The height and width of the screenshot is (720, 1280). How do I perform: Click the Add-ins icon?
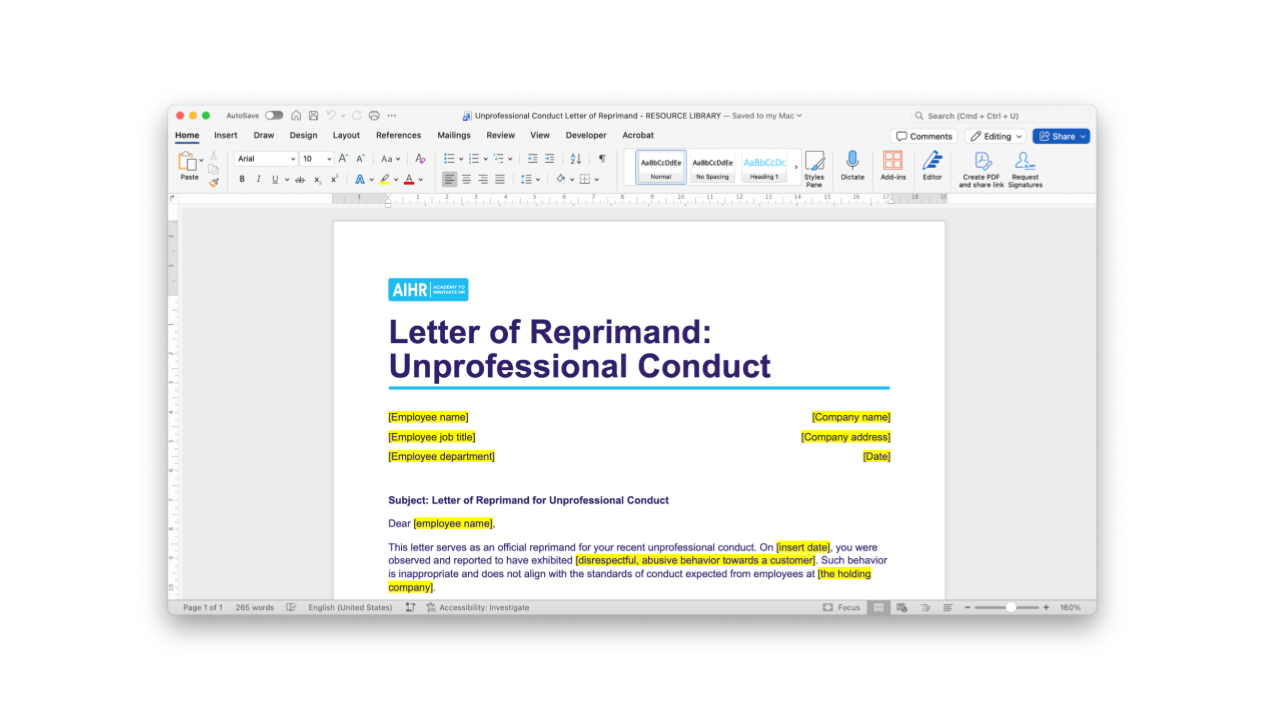[x=893, y=166]
